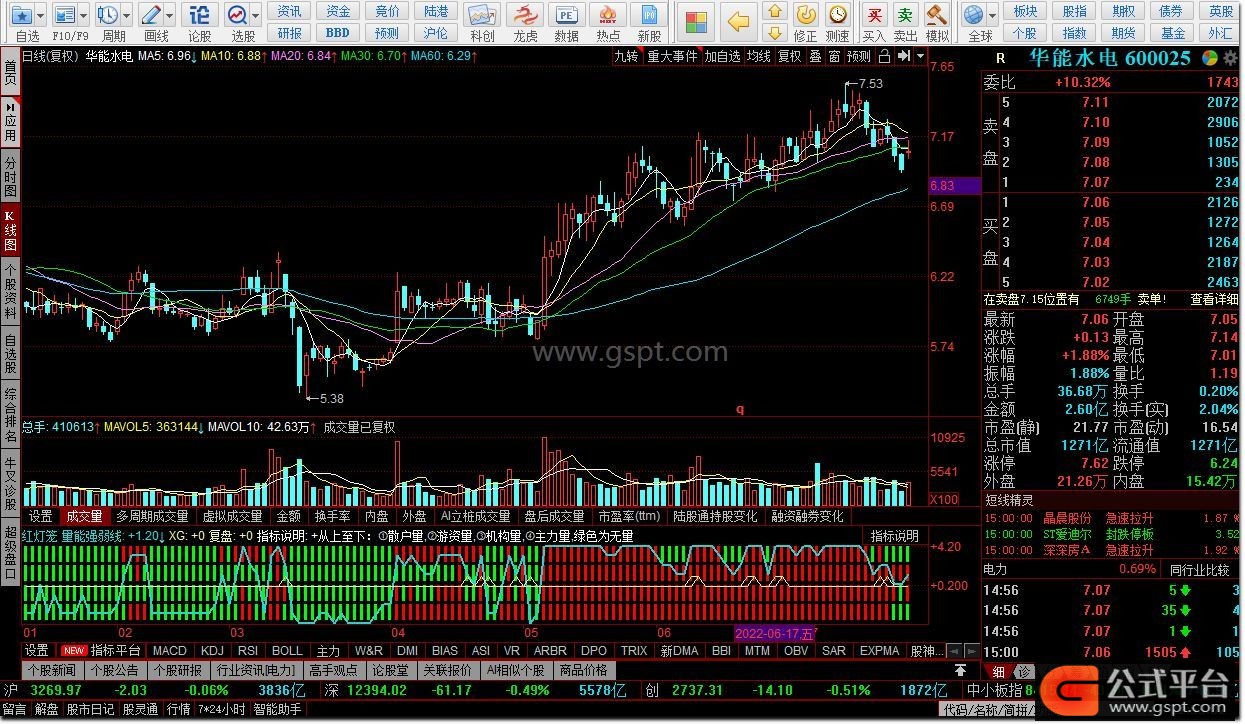Click the 指标说明 indicator description button
1245x724 pixels.
(893, 536)
